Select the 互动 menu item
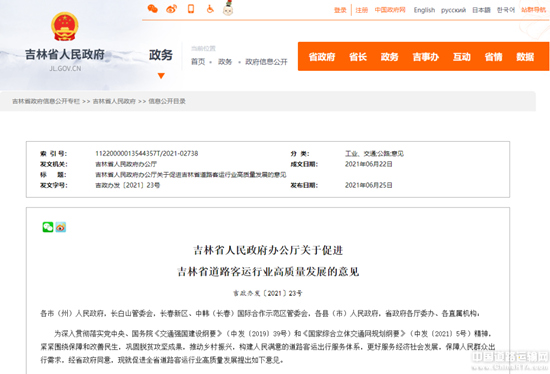Screen dimensions: 550x374 coord(462,57)
